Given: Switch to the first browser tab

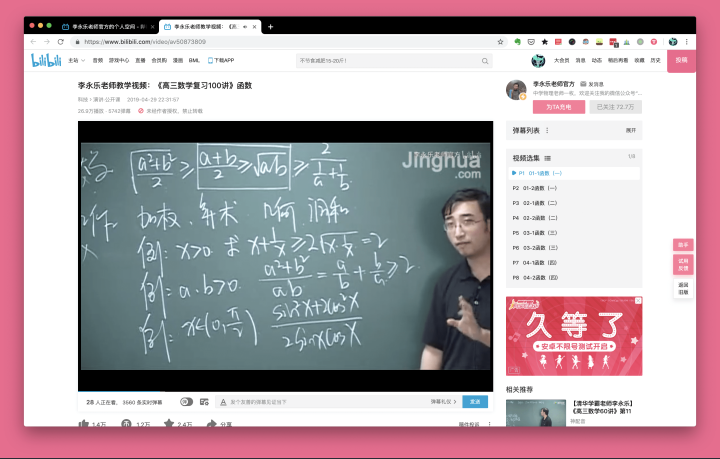Looking at the screenshot, I should [108, 27].
